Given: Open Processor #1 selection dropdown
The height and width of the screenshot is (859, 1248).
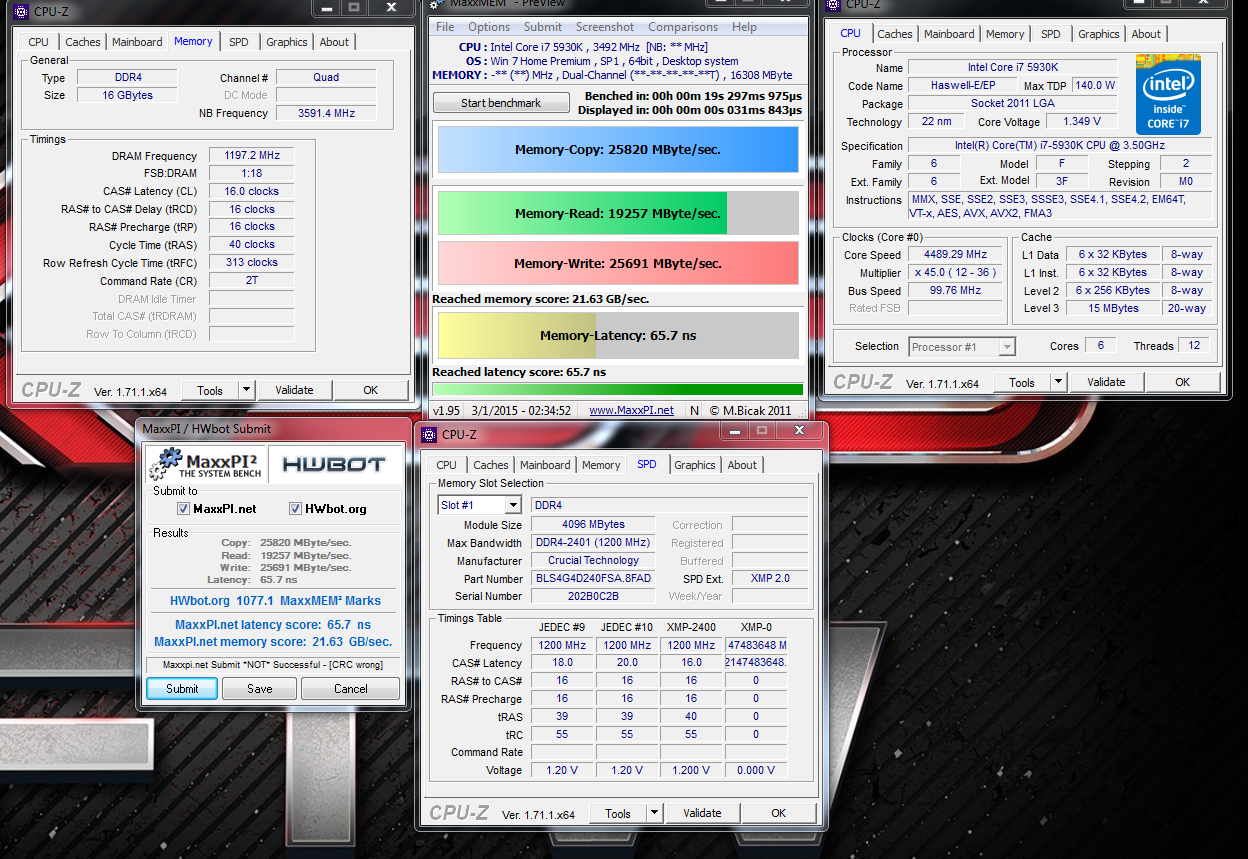Looking at the screenshot, I should (1007, 347).
